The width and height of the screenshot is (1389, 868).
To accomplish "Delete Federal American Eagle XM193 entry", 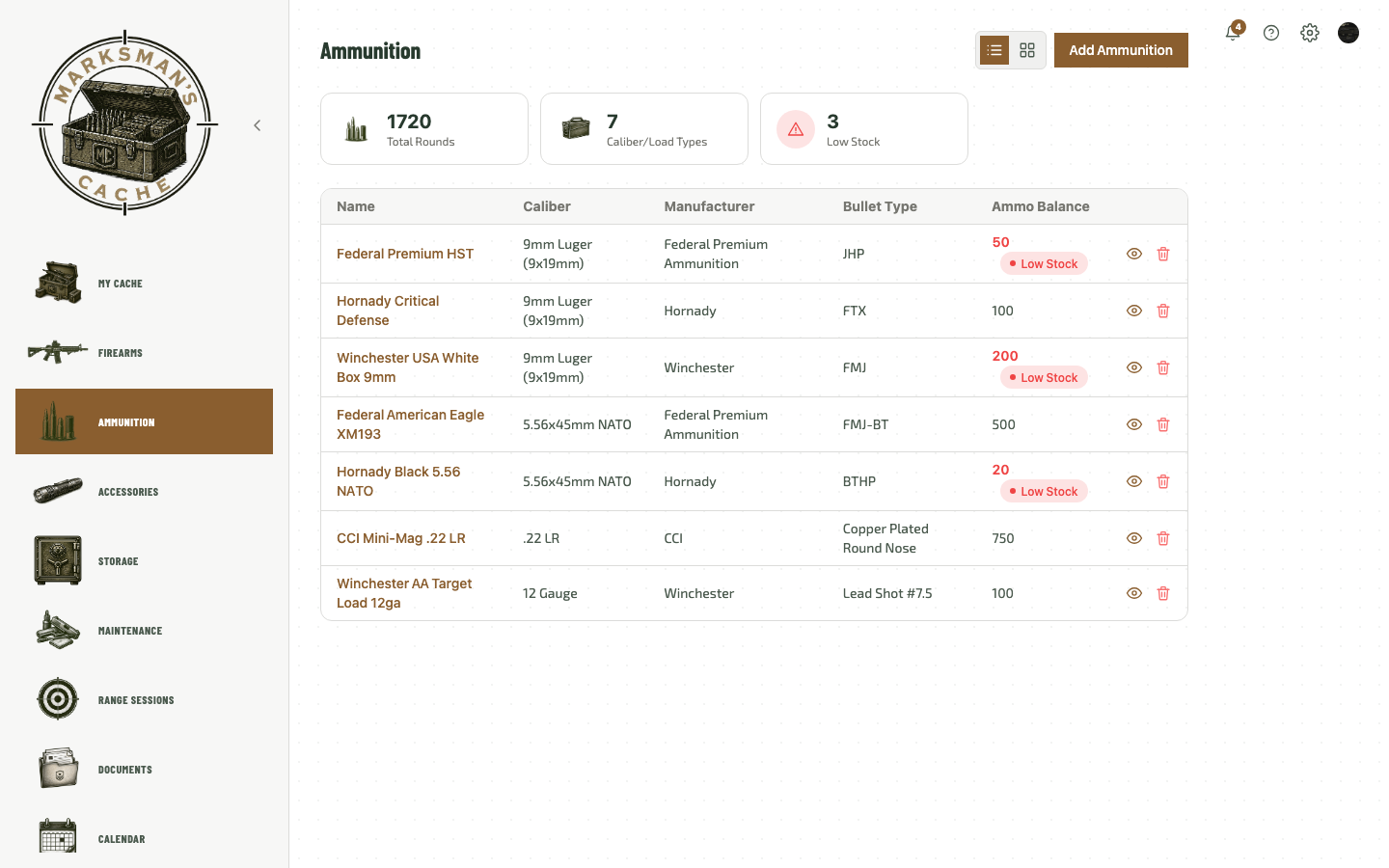I will [1163, 424].
